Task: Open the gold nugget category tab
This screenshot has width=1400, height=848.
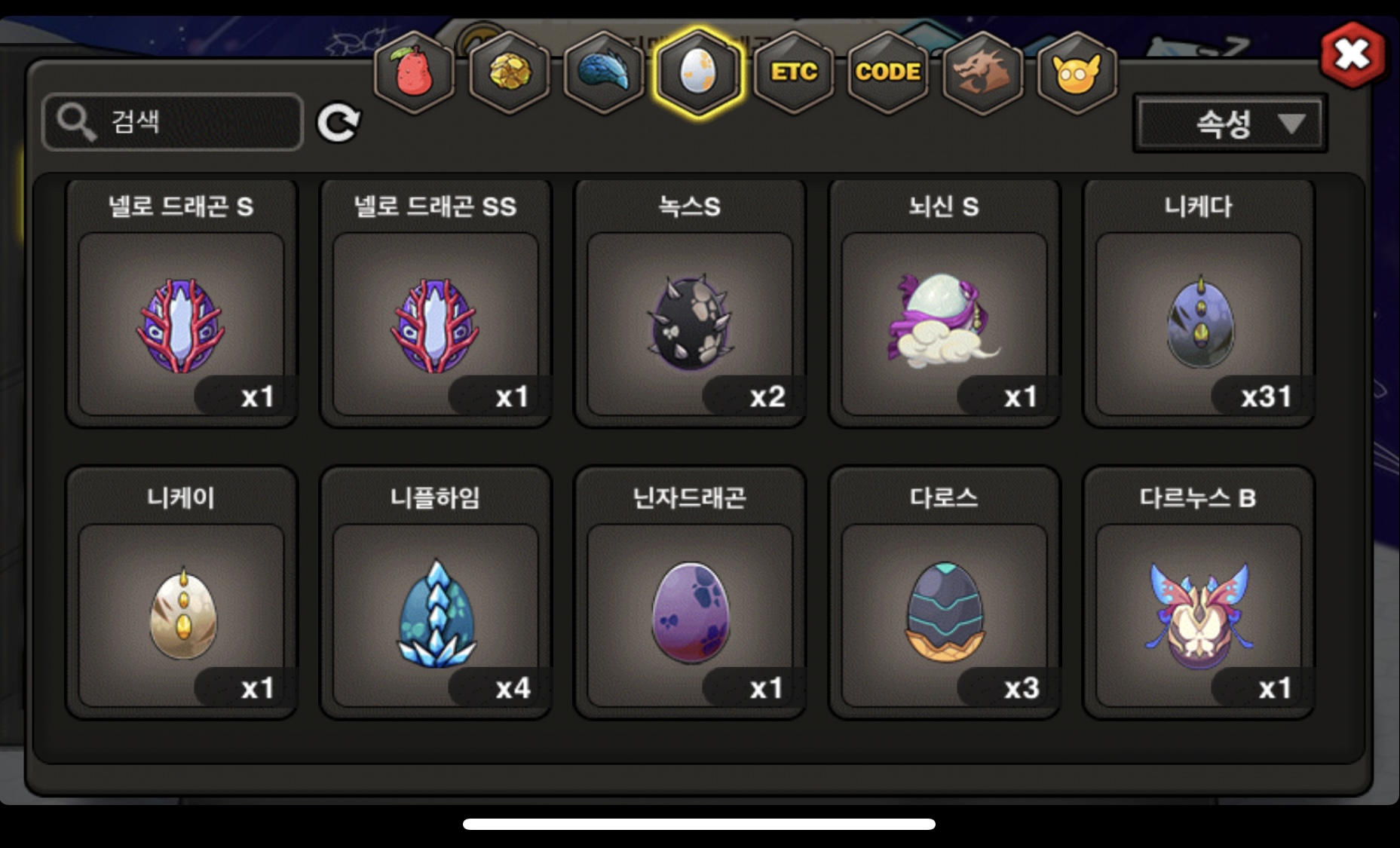Action: pos(510,72)
